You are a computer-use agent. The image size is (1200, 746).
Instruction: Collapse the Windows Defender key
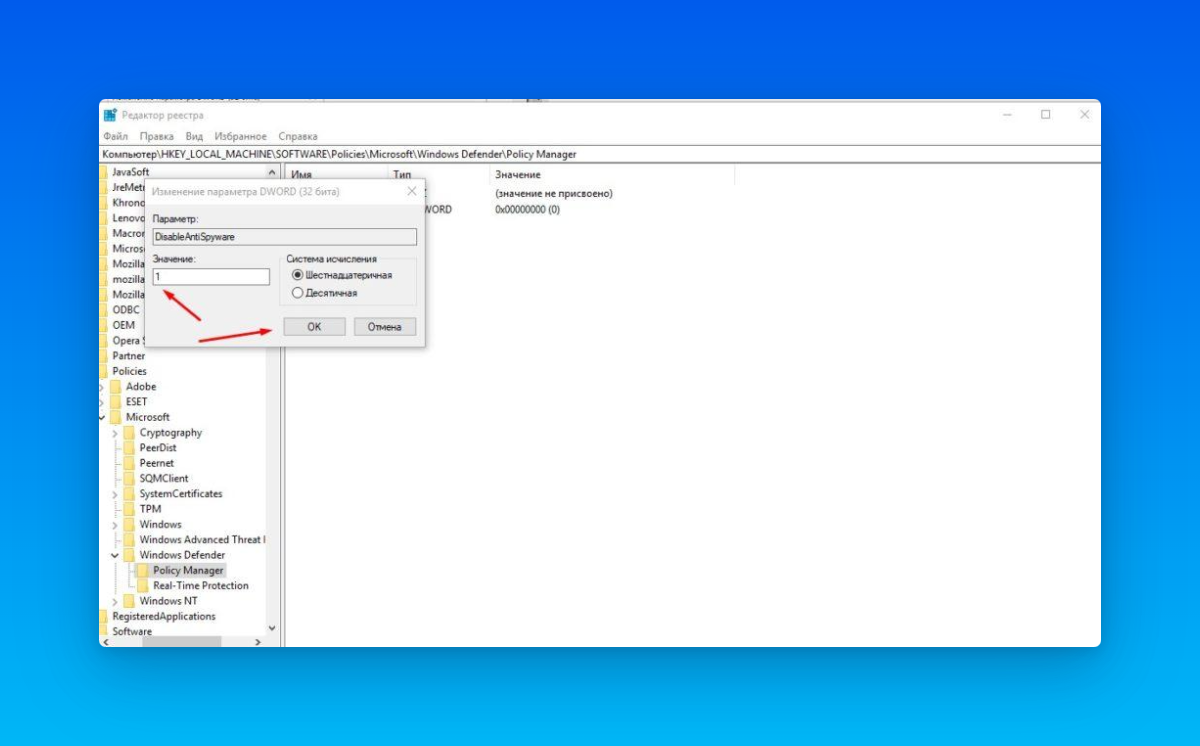(115, 555)
